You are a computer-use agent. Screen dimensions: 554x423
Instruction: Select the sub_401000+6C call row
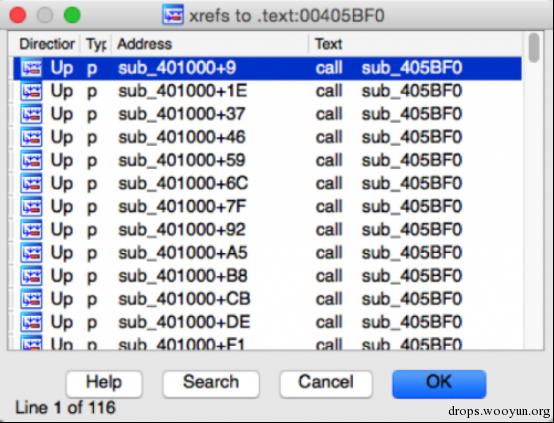point(267,184)
